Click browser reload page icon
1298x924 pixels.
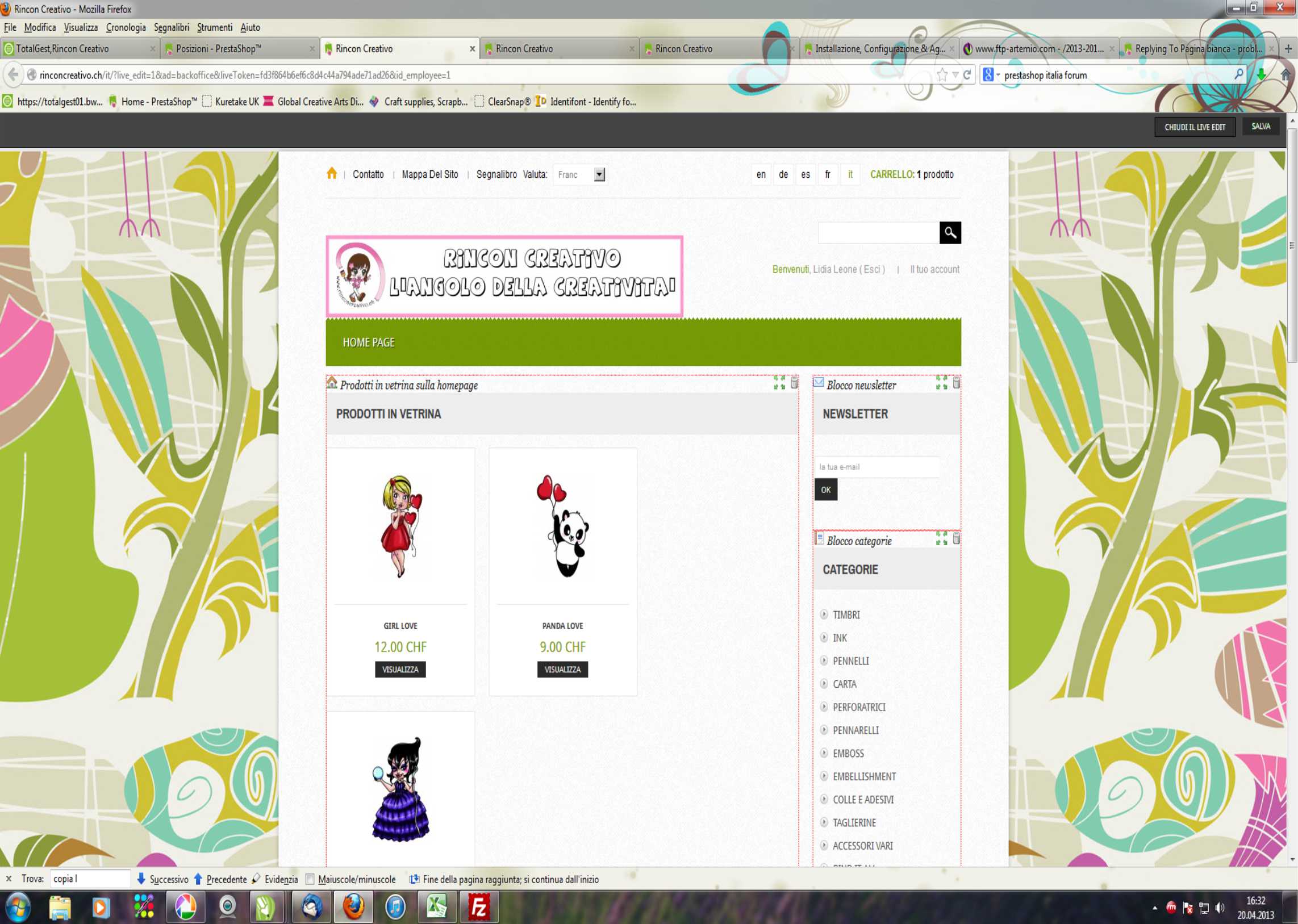[x=967, y=74]
